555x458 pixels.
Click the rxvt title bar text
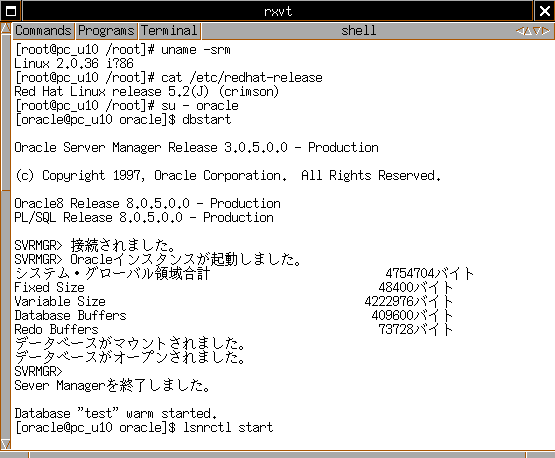(278, 11)
